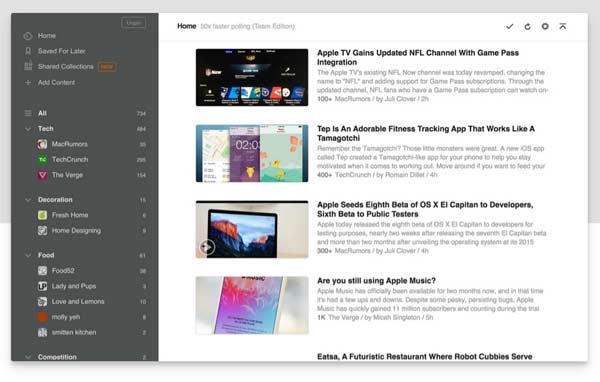Click the Saved For Later bookmark icon
This screenshot has height=382, width=600.
coord(28,51)
